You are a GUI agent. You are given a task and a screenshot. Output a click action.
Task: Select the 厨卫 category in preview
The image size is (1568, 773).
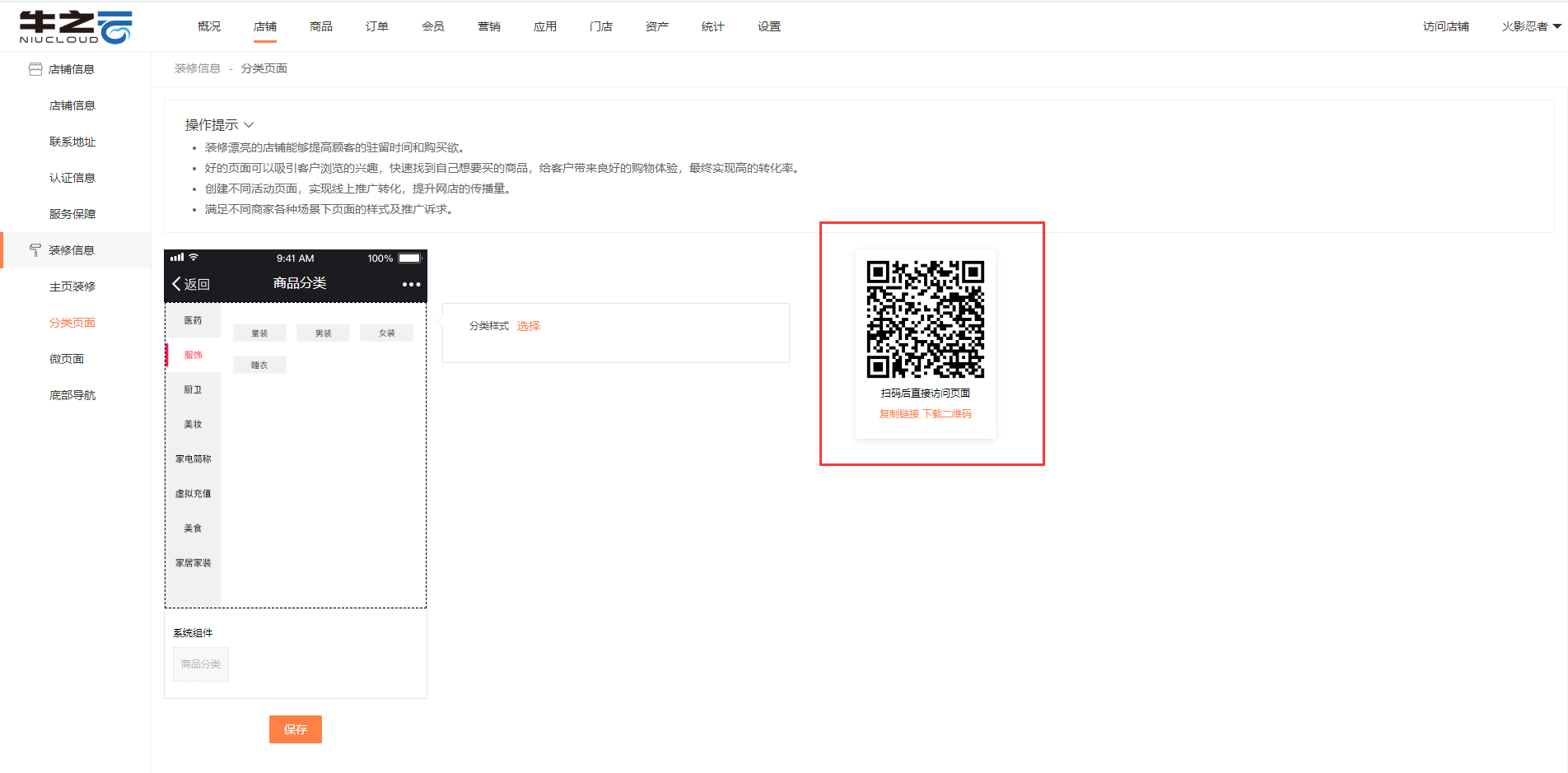(x=193, y=389)
